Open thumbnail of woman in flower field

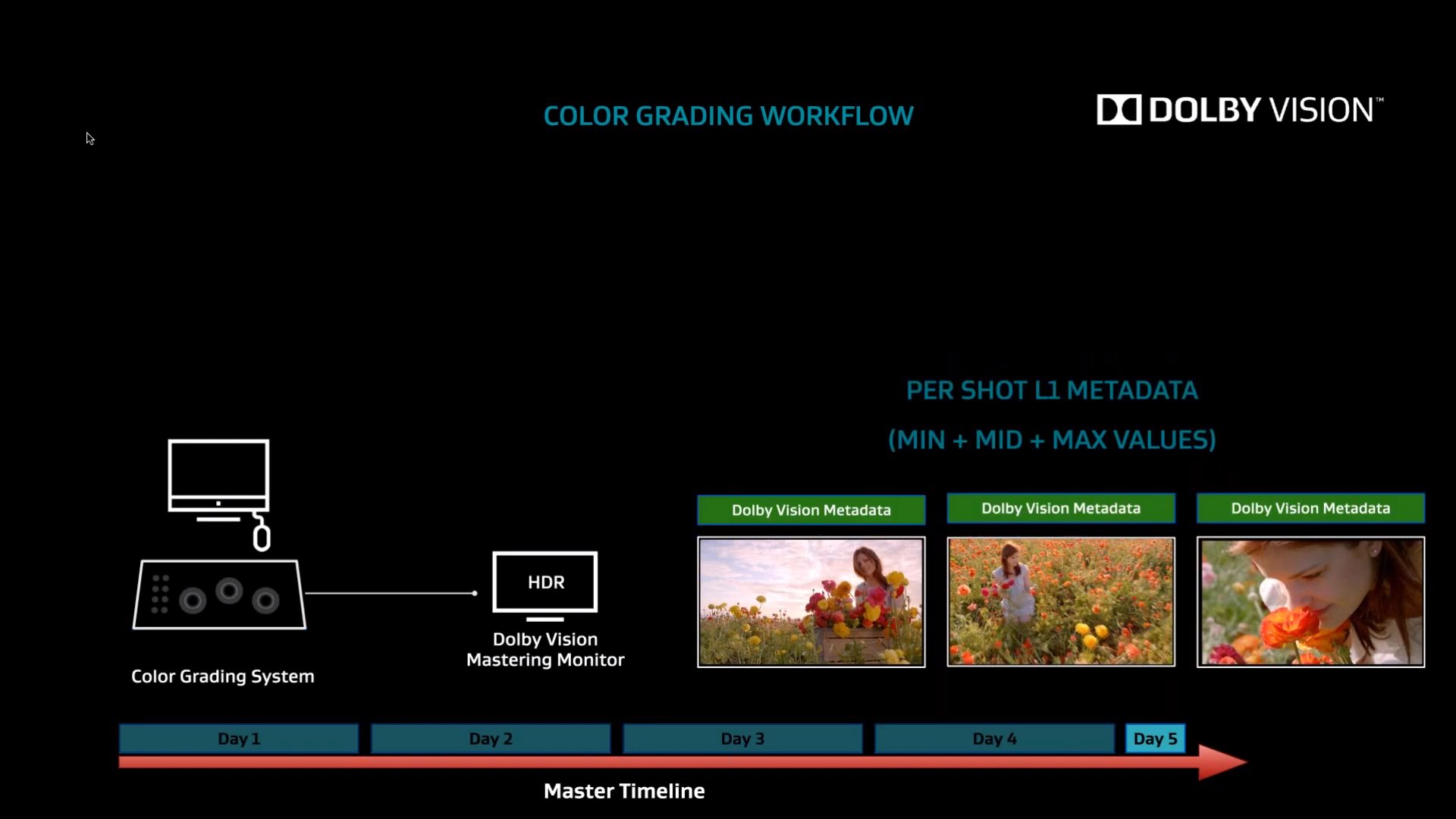click(x=1061, y=602)
